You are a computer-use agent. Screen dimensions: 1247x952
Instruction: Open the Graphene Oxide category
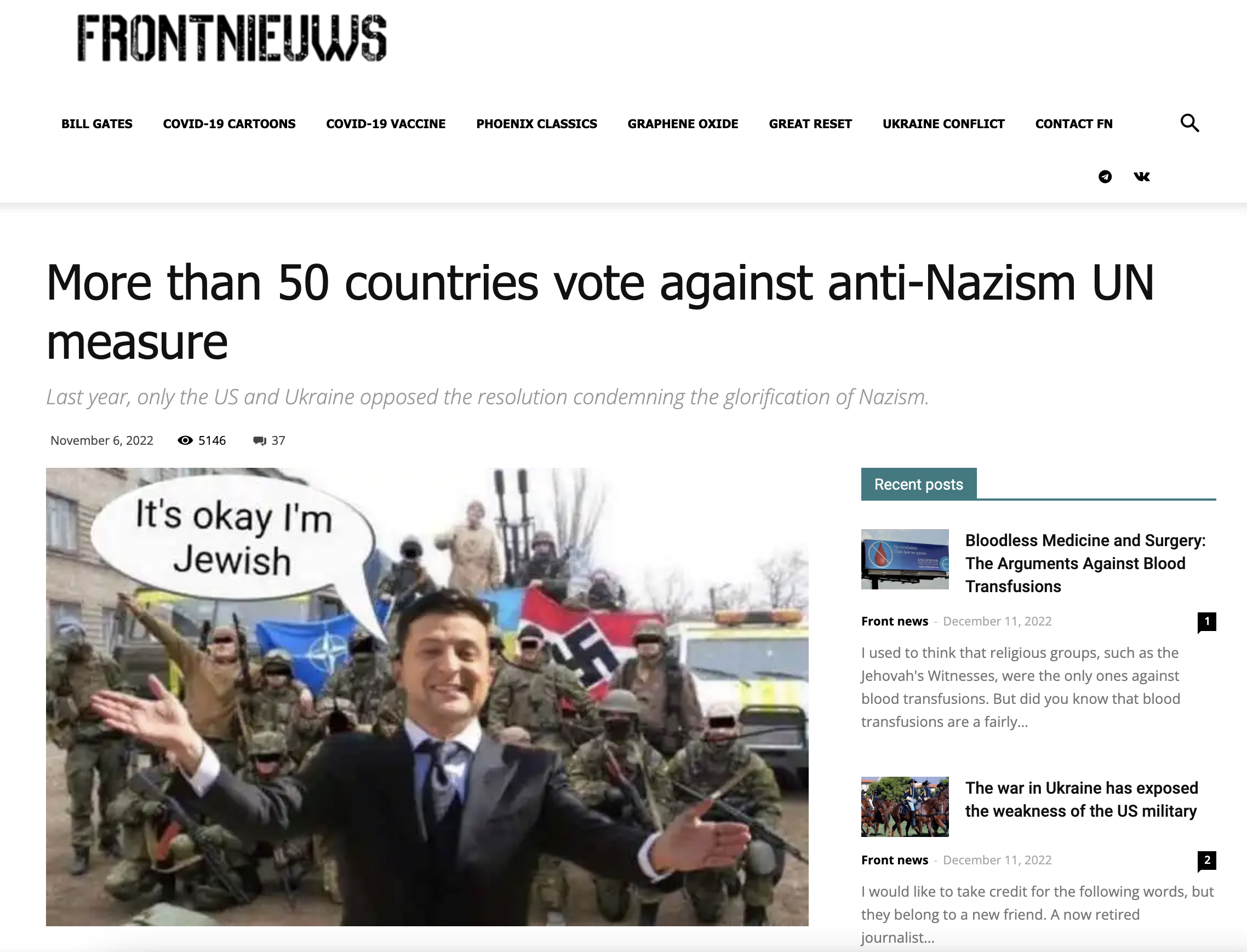point(683,124)
